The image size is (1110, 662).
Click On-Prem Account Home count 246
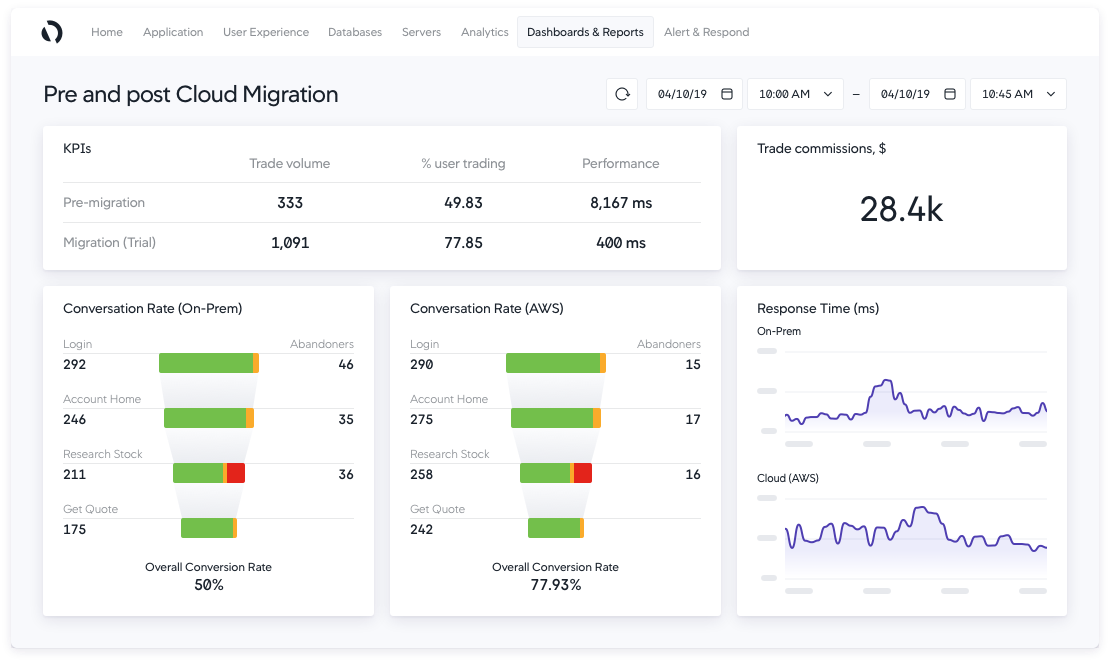pos(74,420)
